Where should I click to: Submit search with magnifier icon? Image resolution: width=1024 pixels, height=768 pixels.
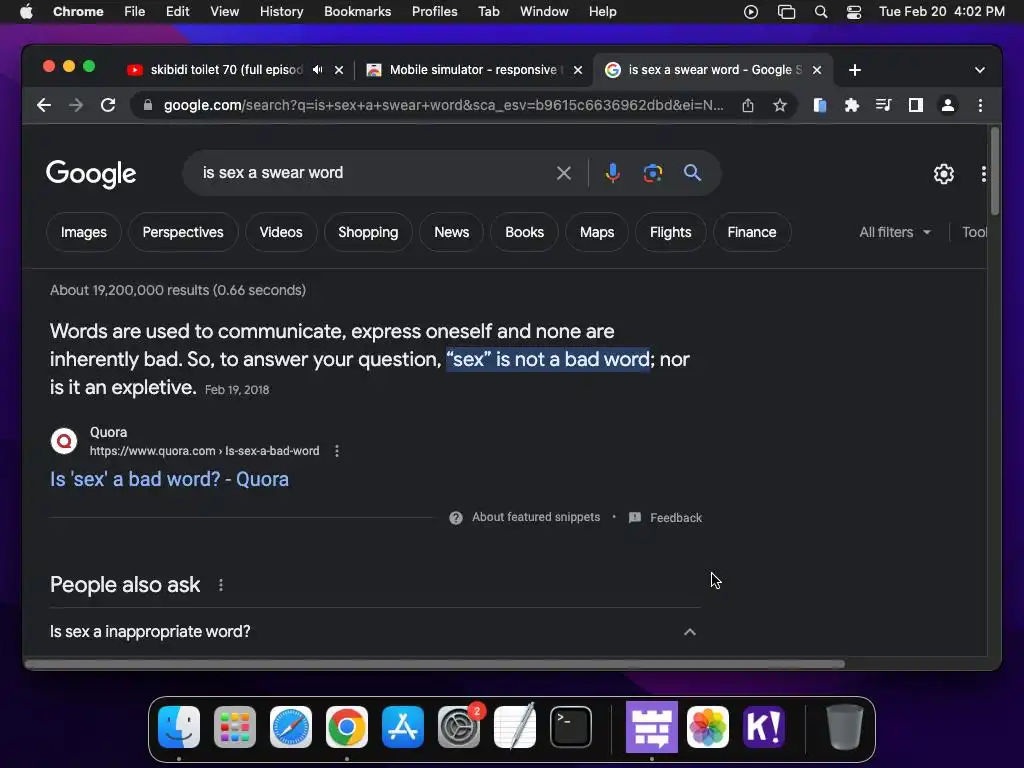tap(692, 173)
